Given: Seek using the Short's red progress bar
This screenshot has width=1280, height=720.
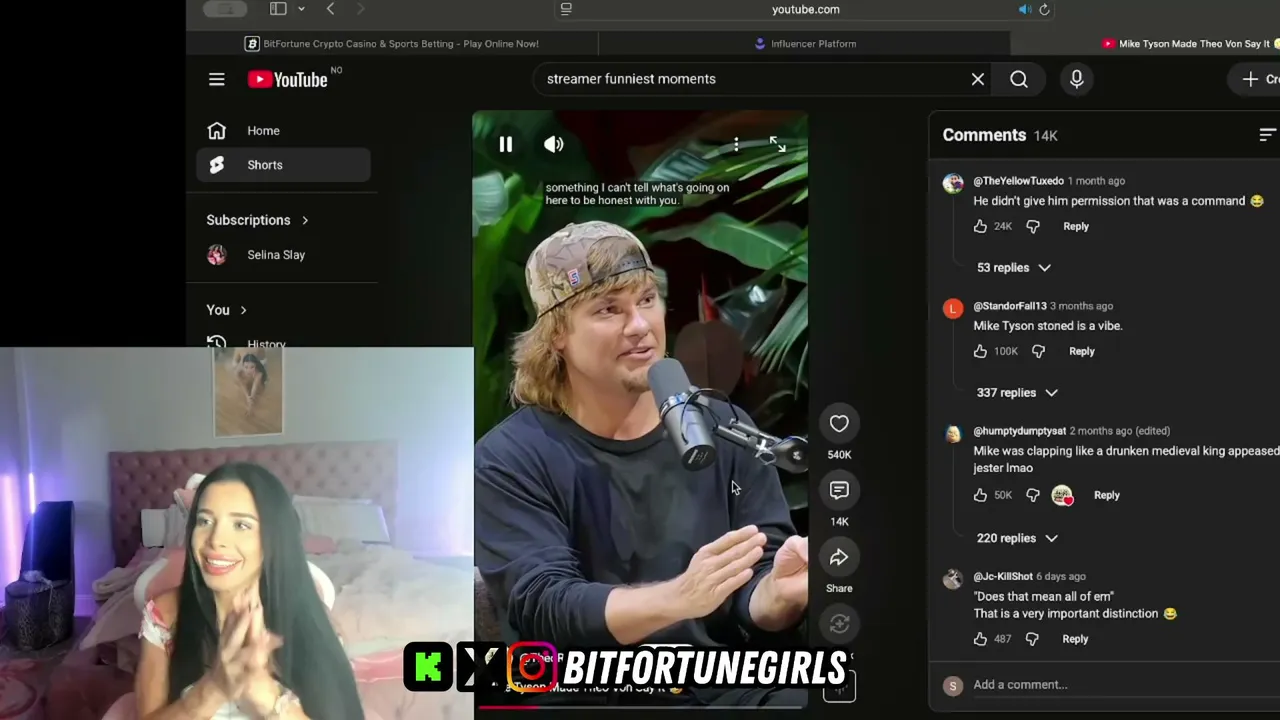Looking at the screenshot, I should [x=640, y=707].
